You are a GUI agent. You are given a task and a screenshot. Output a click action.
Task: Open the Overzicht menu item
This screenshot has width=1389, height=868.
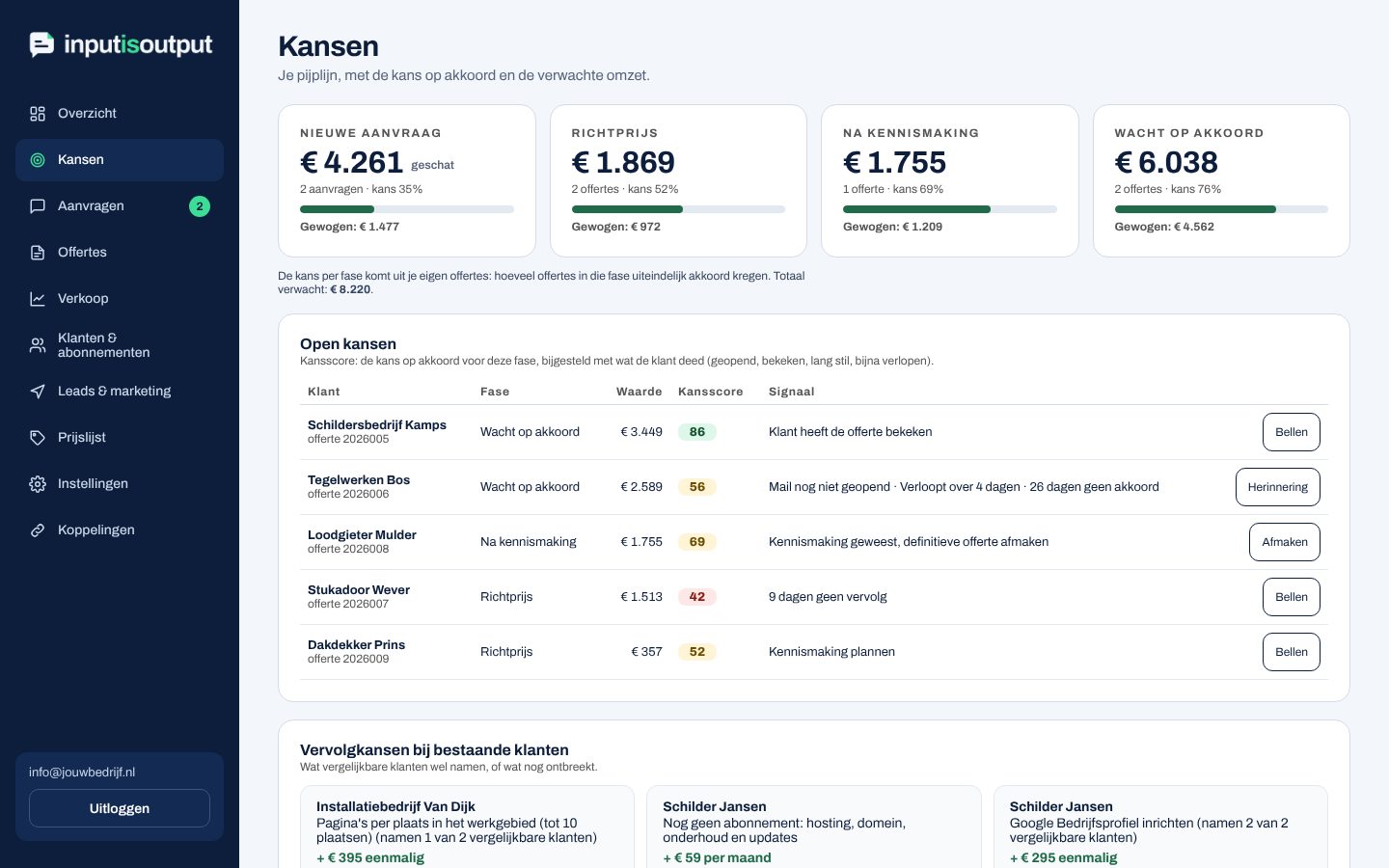120,114
